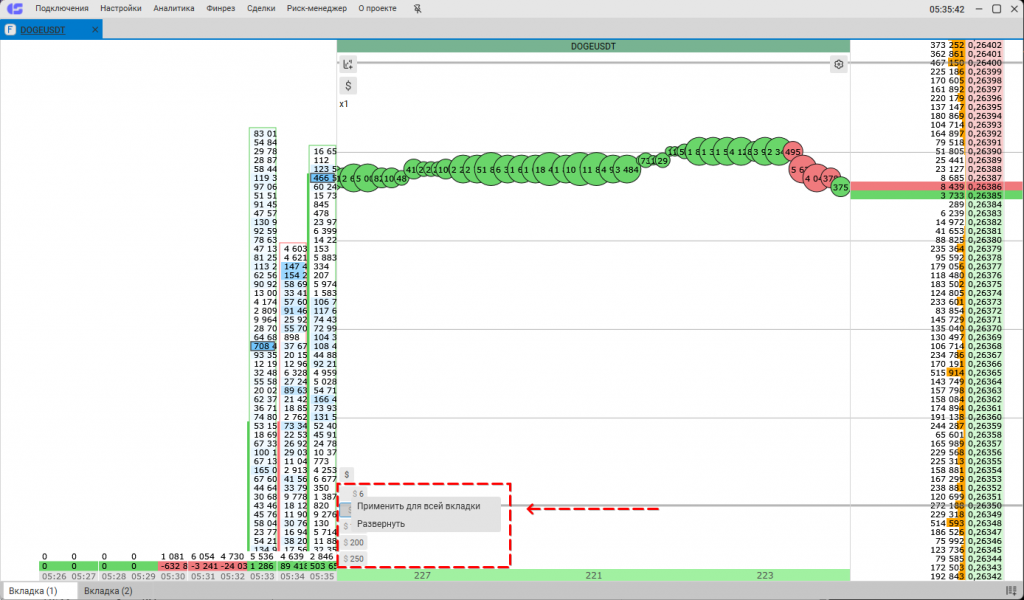
Task: Open chart settings with the gear icon
Action: pos(839,64)
